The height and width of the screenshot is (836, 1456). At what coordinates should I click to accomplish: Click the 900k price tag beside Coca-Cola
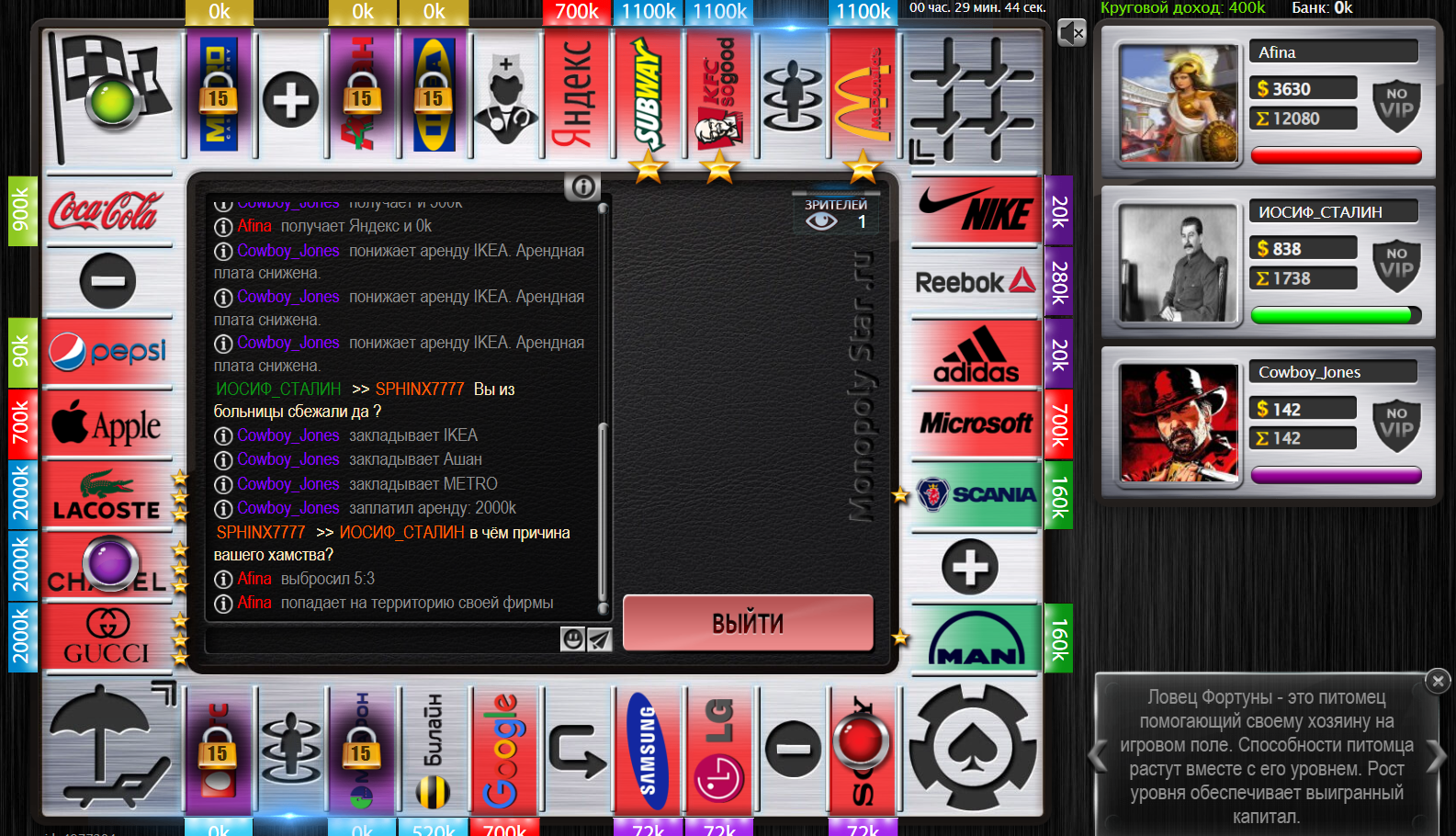click(22, 210)
